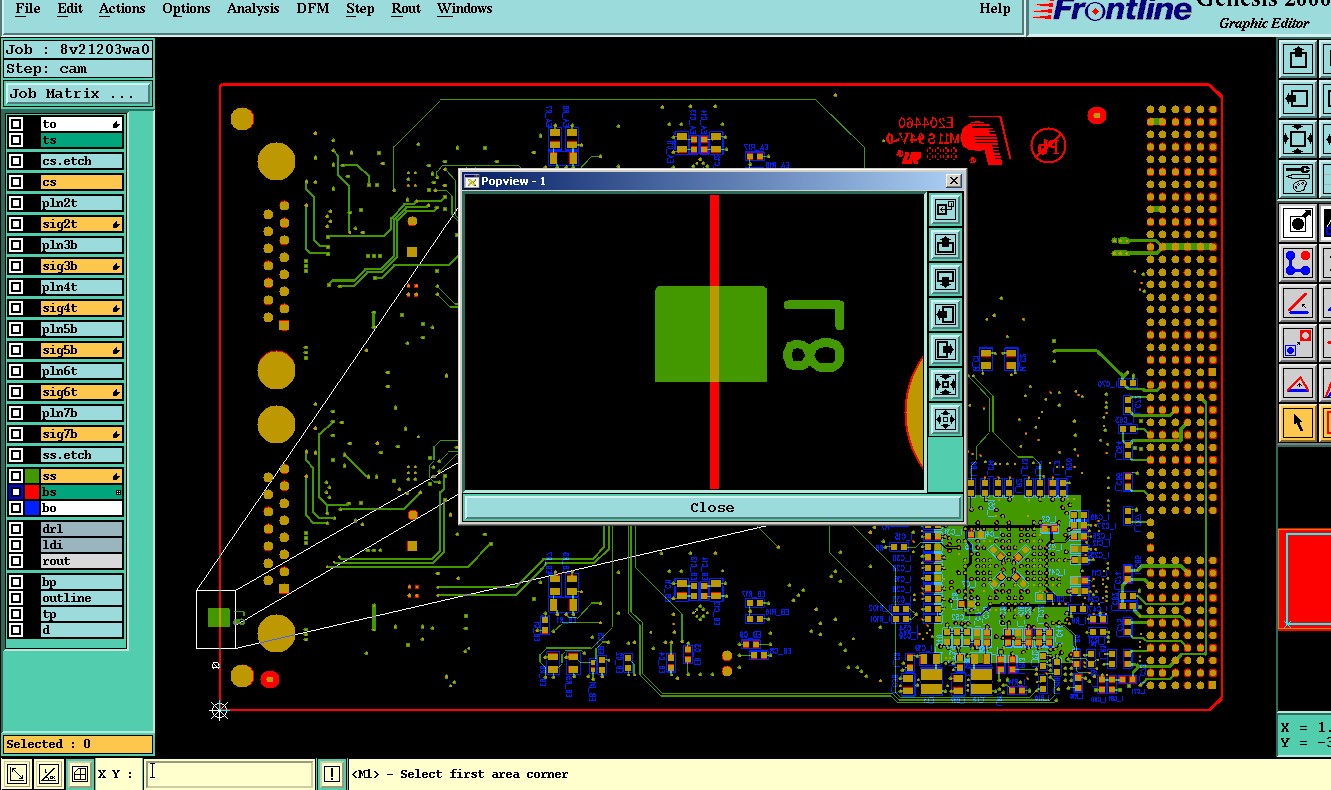This screenshot has width=1331, height=790.
Task: Click the zoom-in converging arrows icon in Popview
Action: pos(946,384)
